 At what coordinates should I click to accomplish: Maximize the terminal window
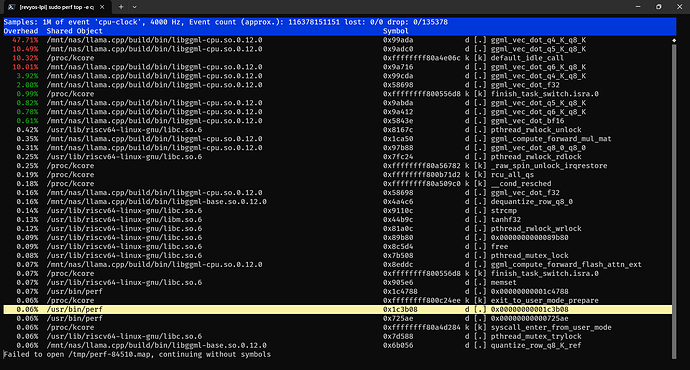pos(659,7)
